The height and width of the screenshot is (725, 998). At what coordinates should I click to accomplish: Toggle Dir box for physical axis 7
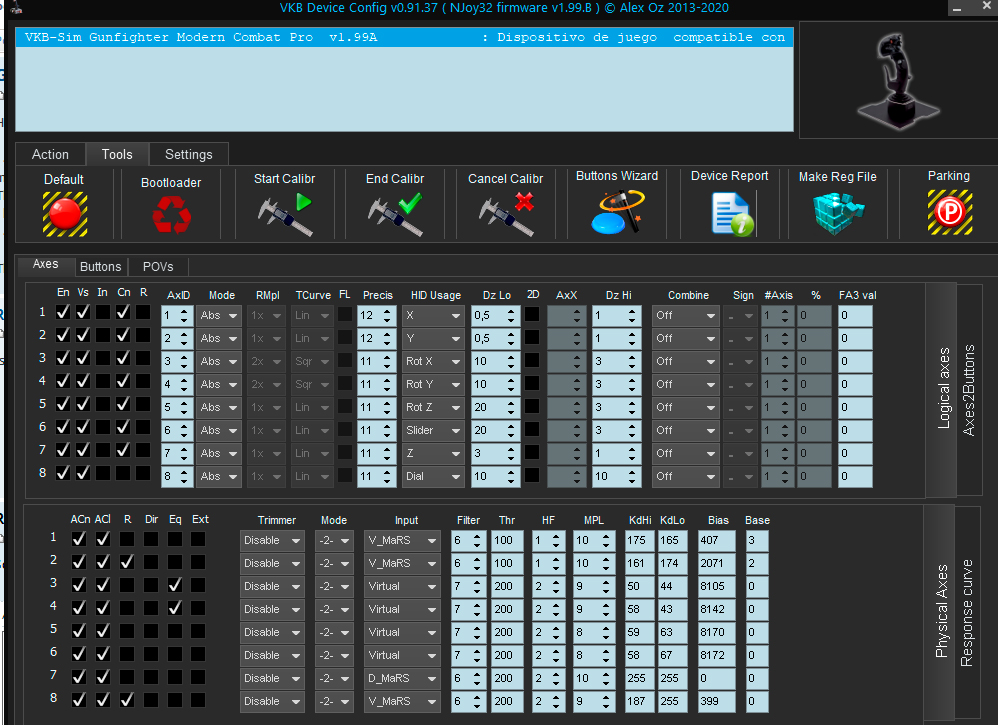click(151, 677)
